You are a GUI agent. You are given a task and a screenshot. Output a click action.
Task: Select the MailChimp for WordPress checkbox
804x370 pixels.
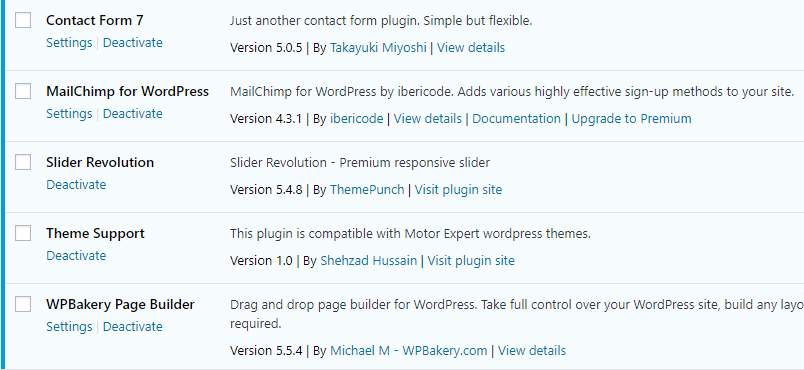[x=23, y=91]
